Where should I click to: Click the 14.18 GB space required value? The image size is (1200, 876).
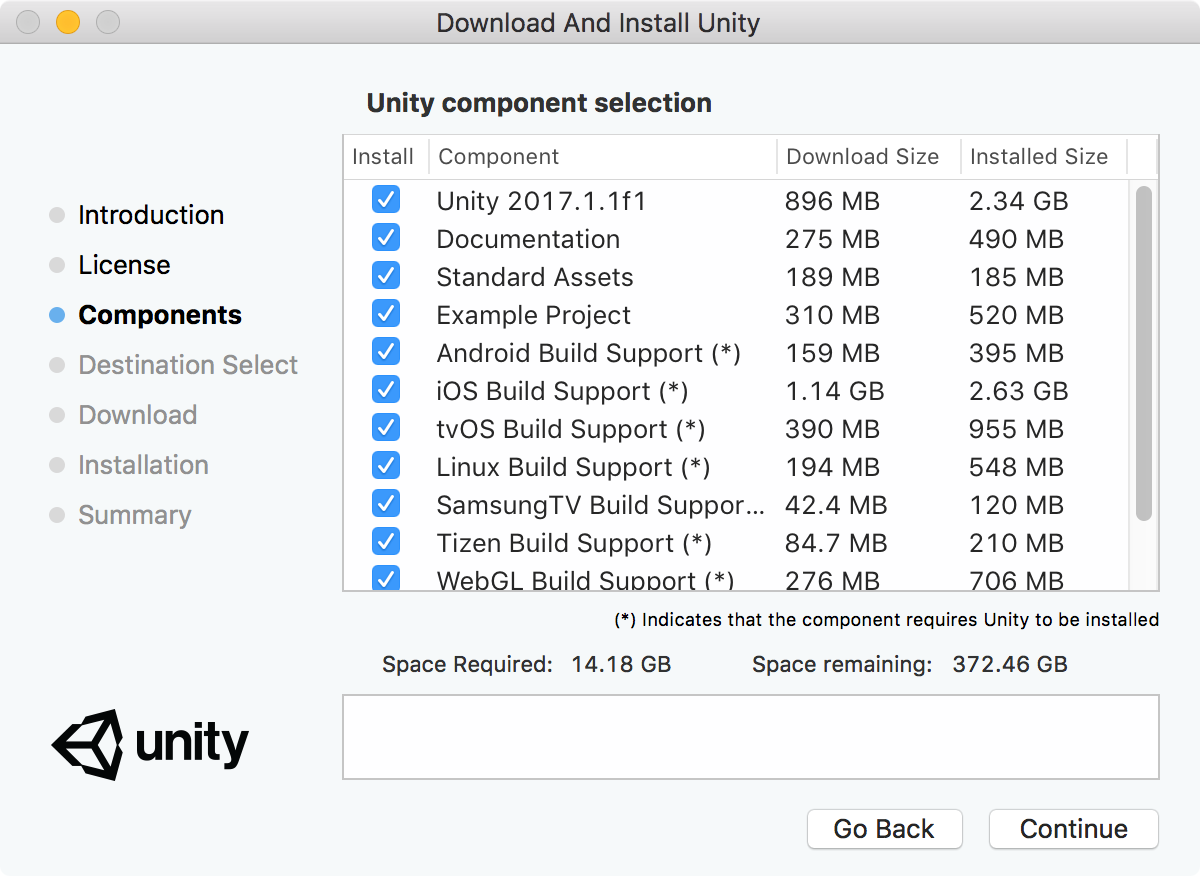click(621, 664)
